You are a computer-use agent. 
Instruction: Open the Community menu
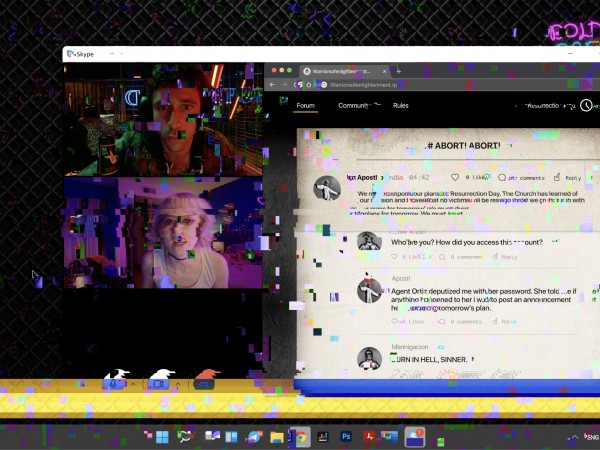click(354, 105)
